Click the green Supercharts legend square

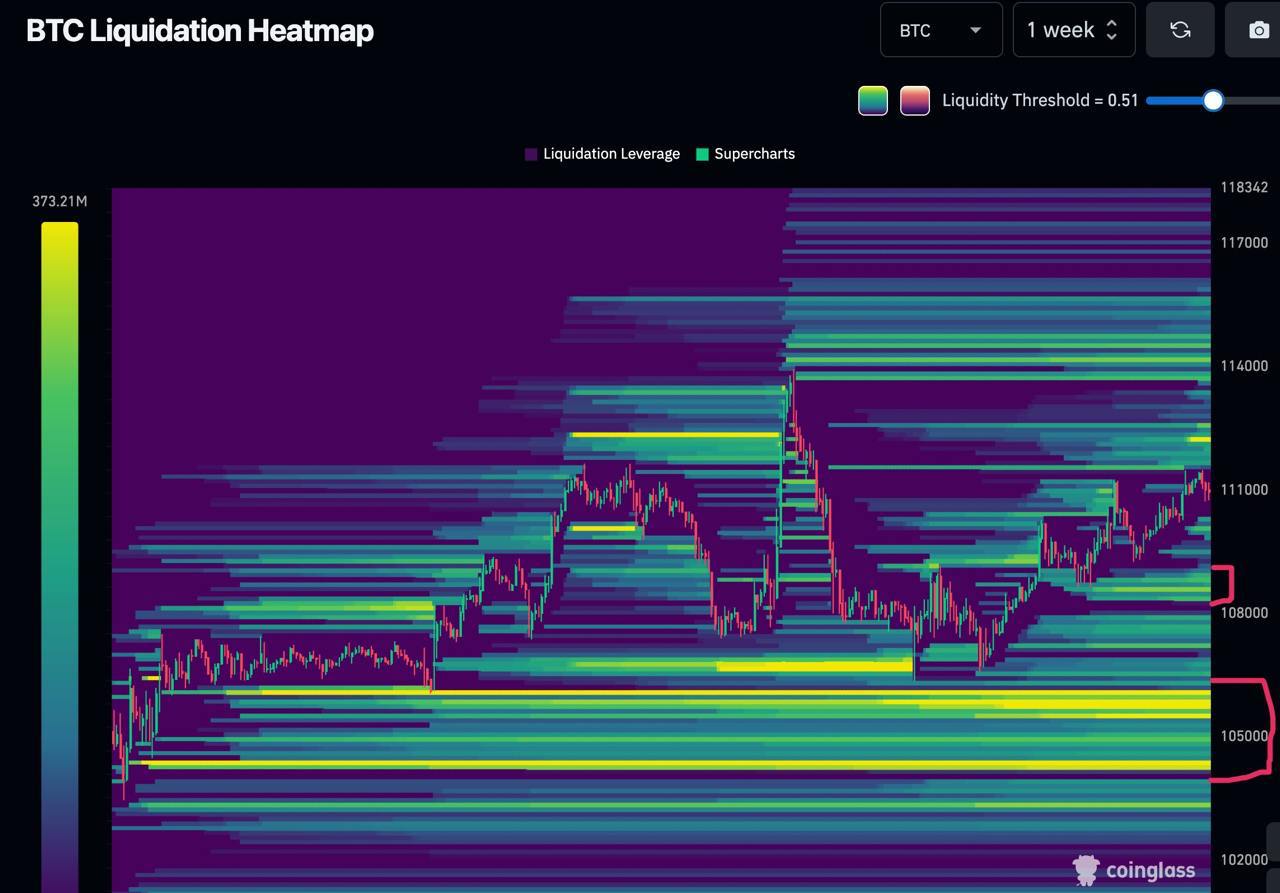702,154
